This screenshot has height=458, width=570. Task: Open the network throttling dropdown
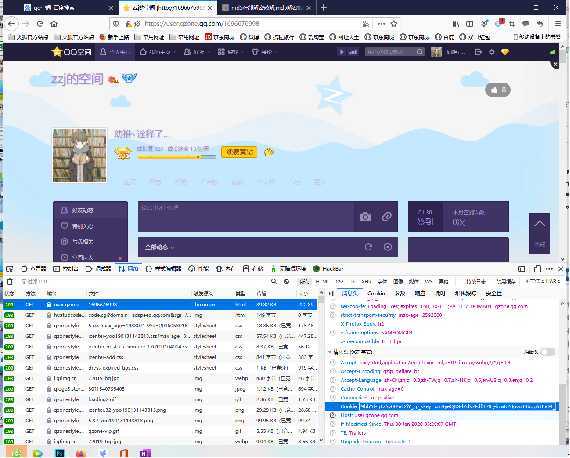click(x=542, y=281)
